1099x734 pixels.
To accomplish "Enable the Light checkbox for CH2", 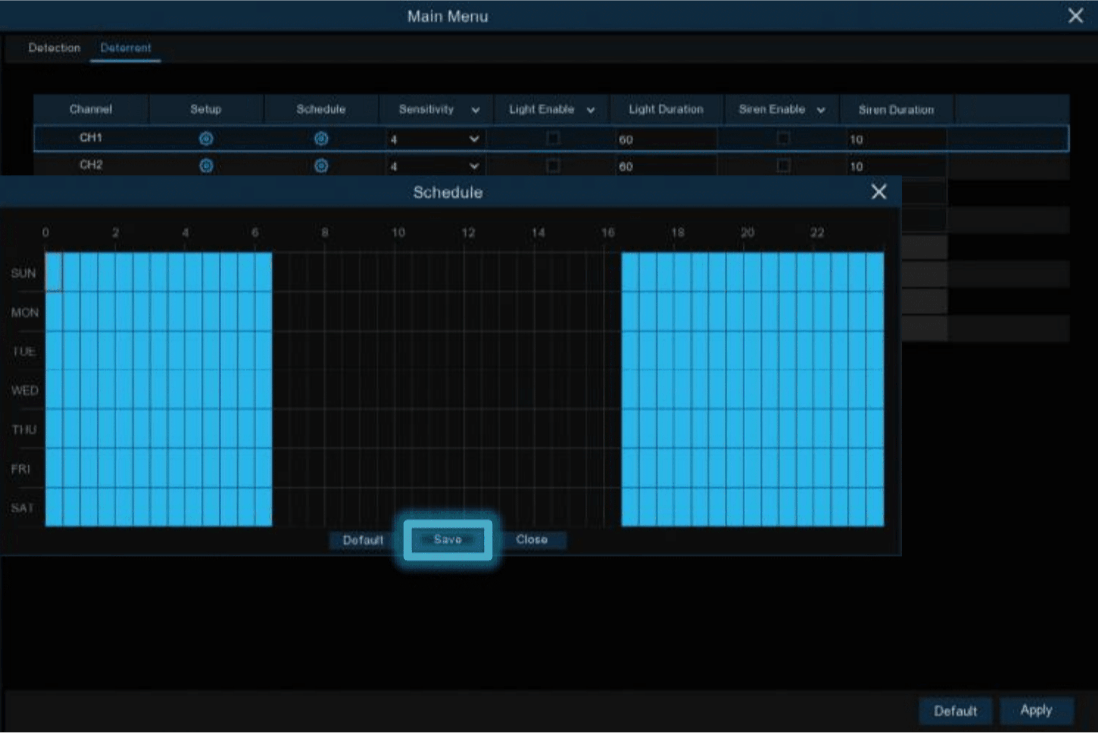I will (x=553, y=166).
